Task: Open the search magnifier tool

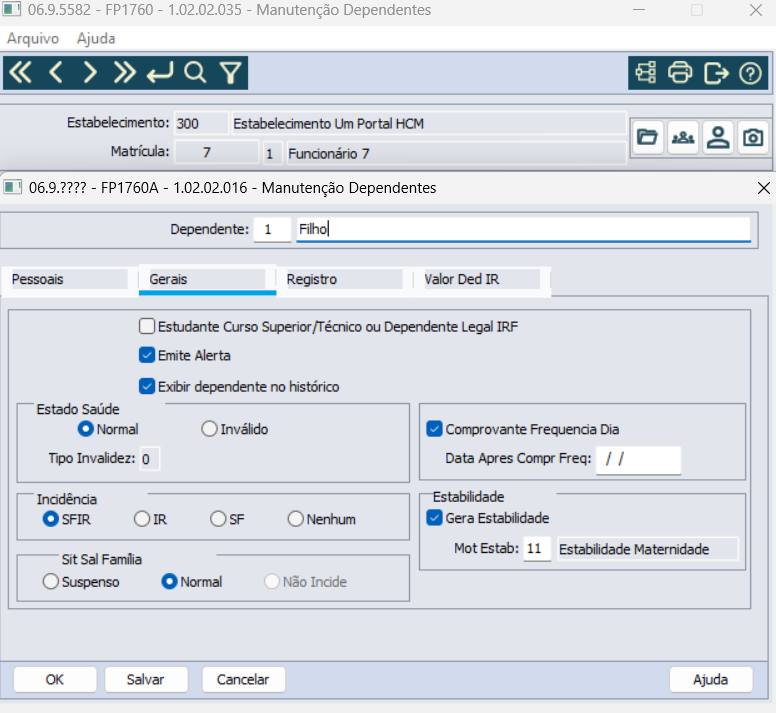Action: 195,73
